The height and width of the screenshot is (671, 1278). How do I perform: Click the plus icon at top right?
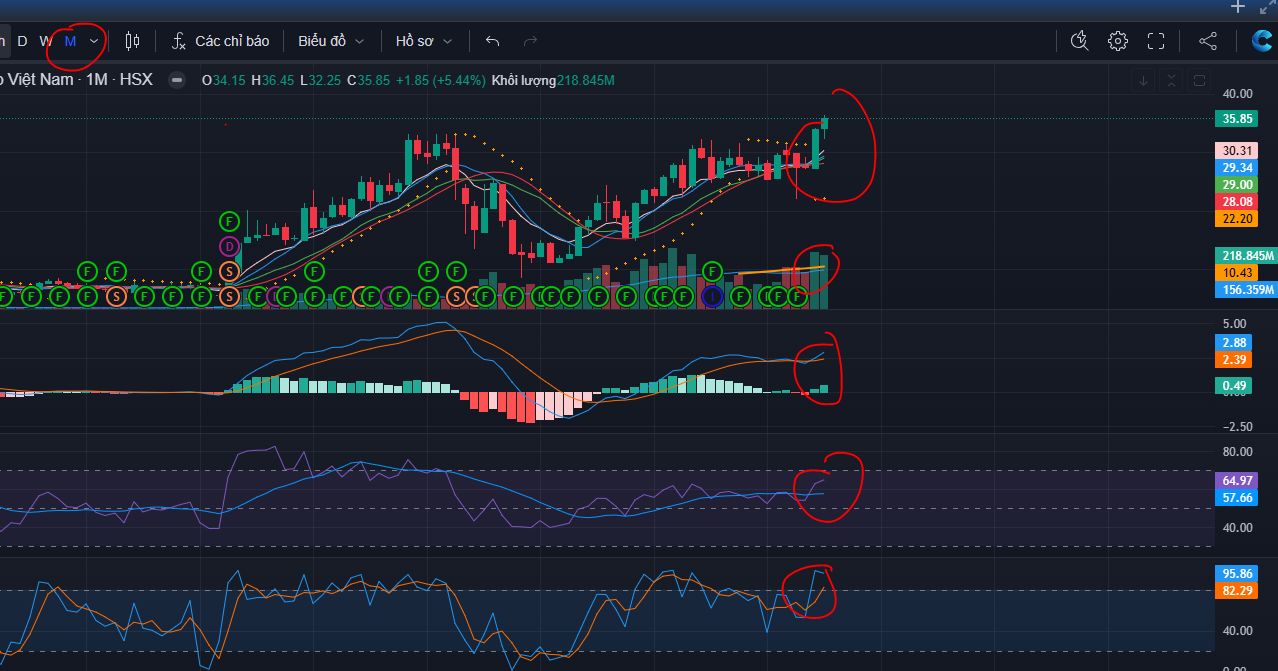coord(1238,7)
